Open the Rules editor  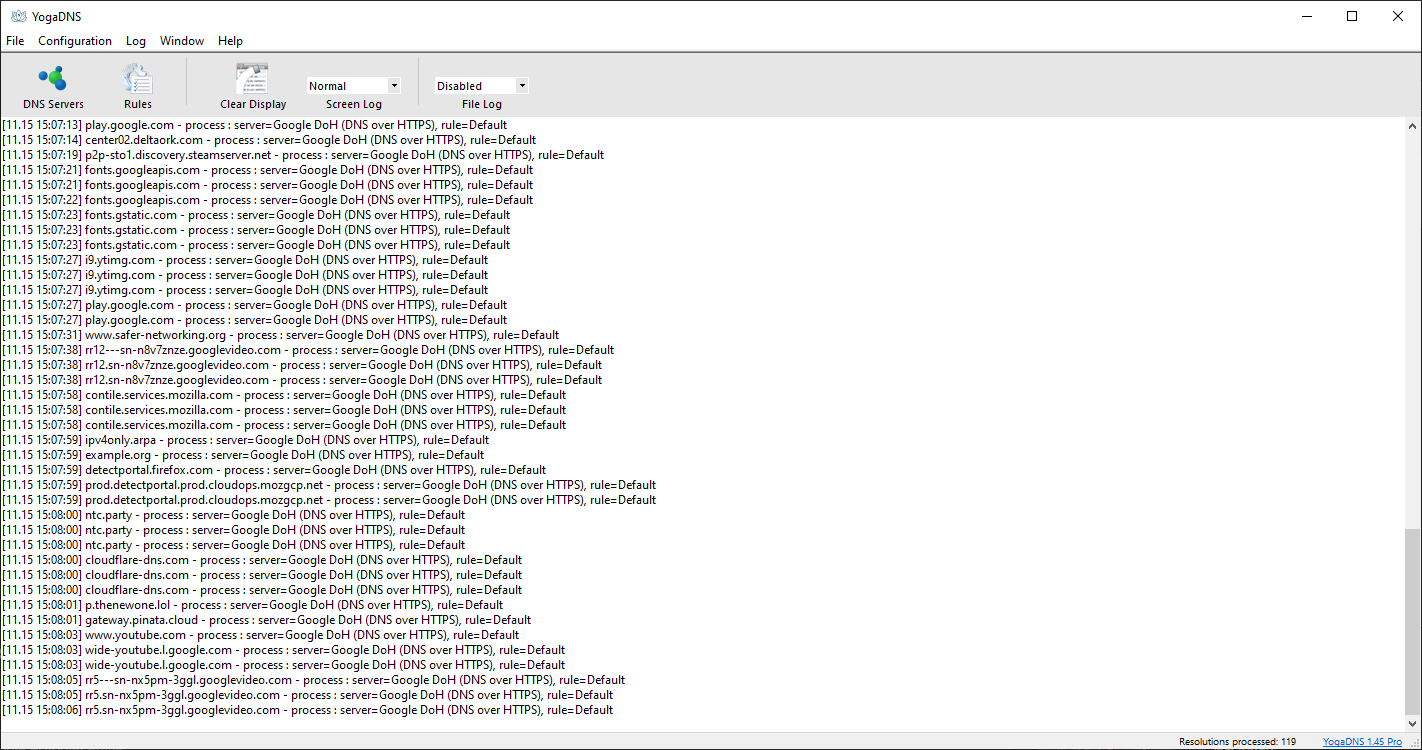138,86
